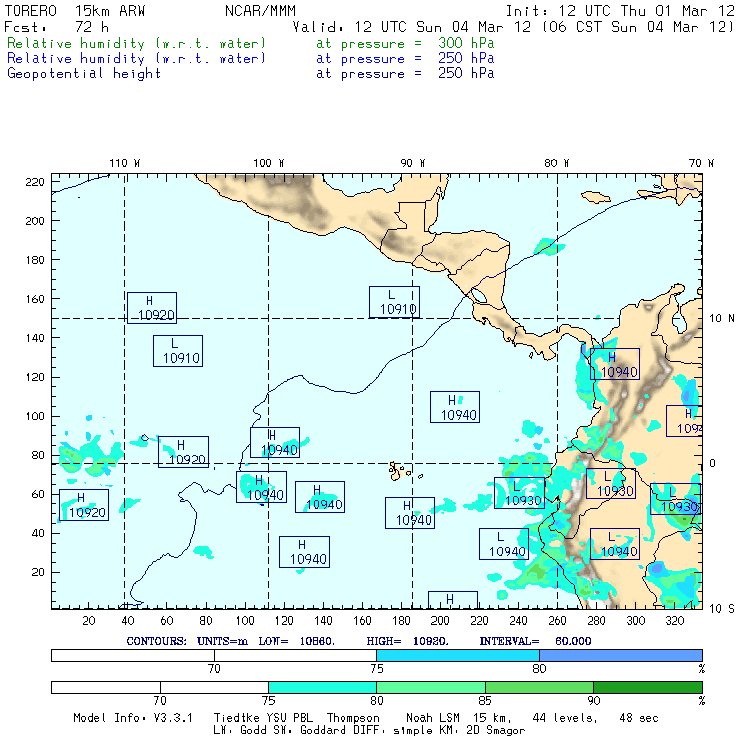The height and width of the screenshot is (740, 740).
Task: Click the 'Thompson' microphysics text
Action: 353,718
